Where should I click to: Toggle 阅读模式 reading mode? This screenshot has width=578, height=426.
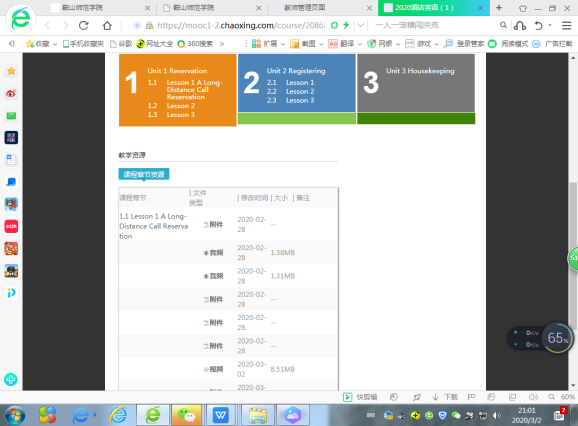pos(508,43)
